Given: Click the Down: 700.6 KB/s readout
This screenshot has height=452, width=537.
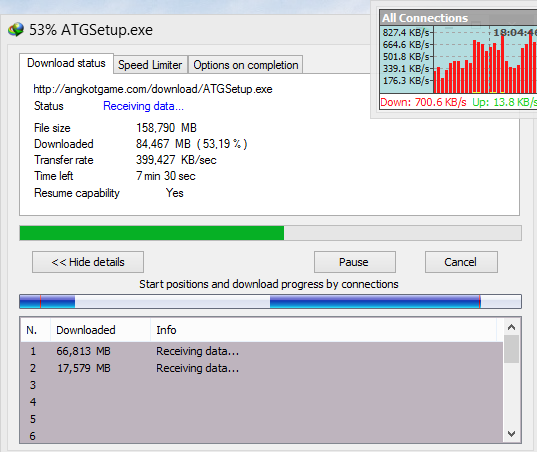Looking at the screenshot, I should pyautogui.click(x=423, y=102).
